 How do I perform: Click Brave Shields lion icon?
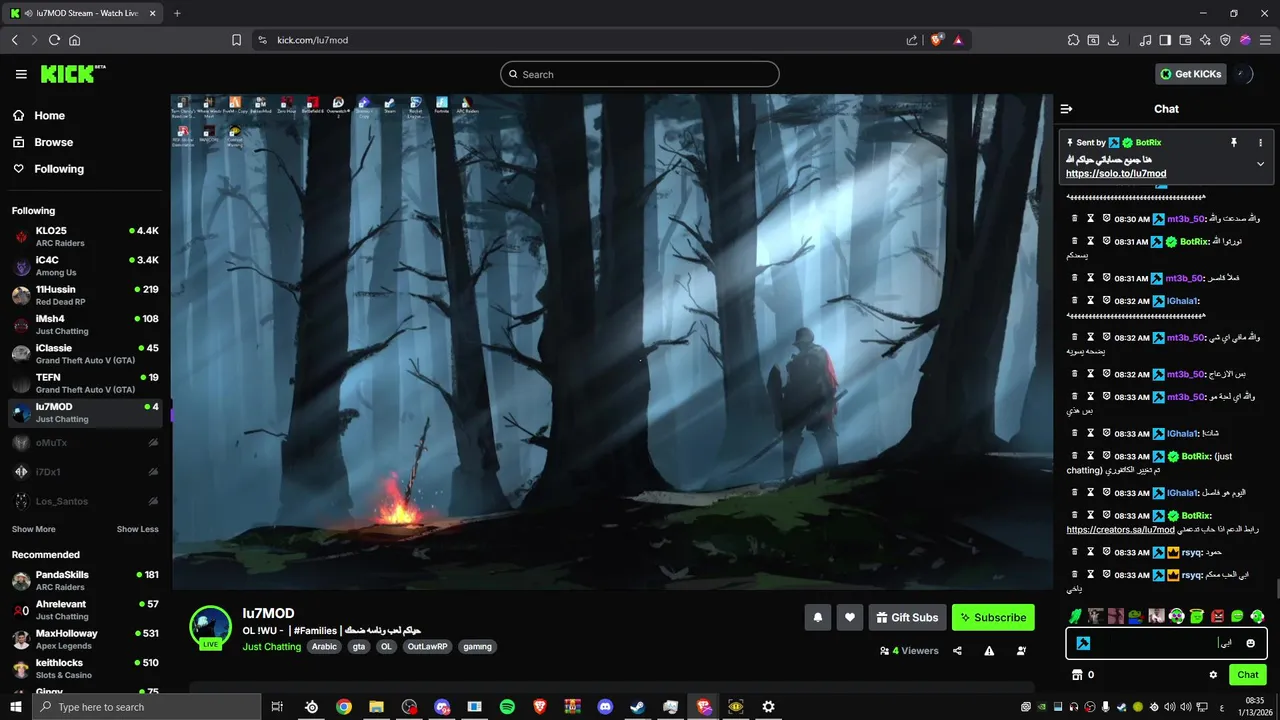(937, 40)
